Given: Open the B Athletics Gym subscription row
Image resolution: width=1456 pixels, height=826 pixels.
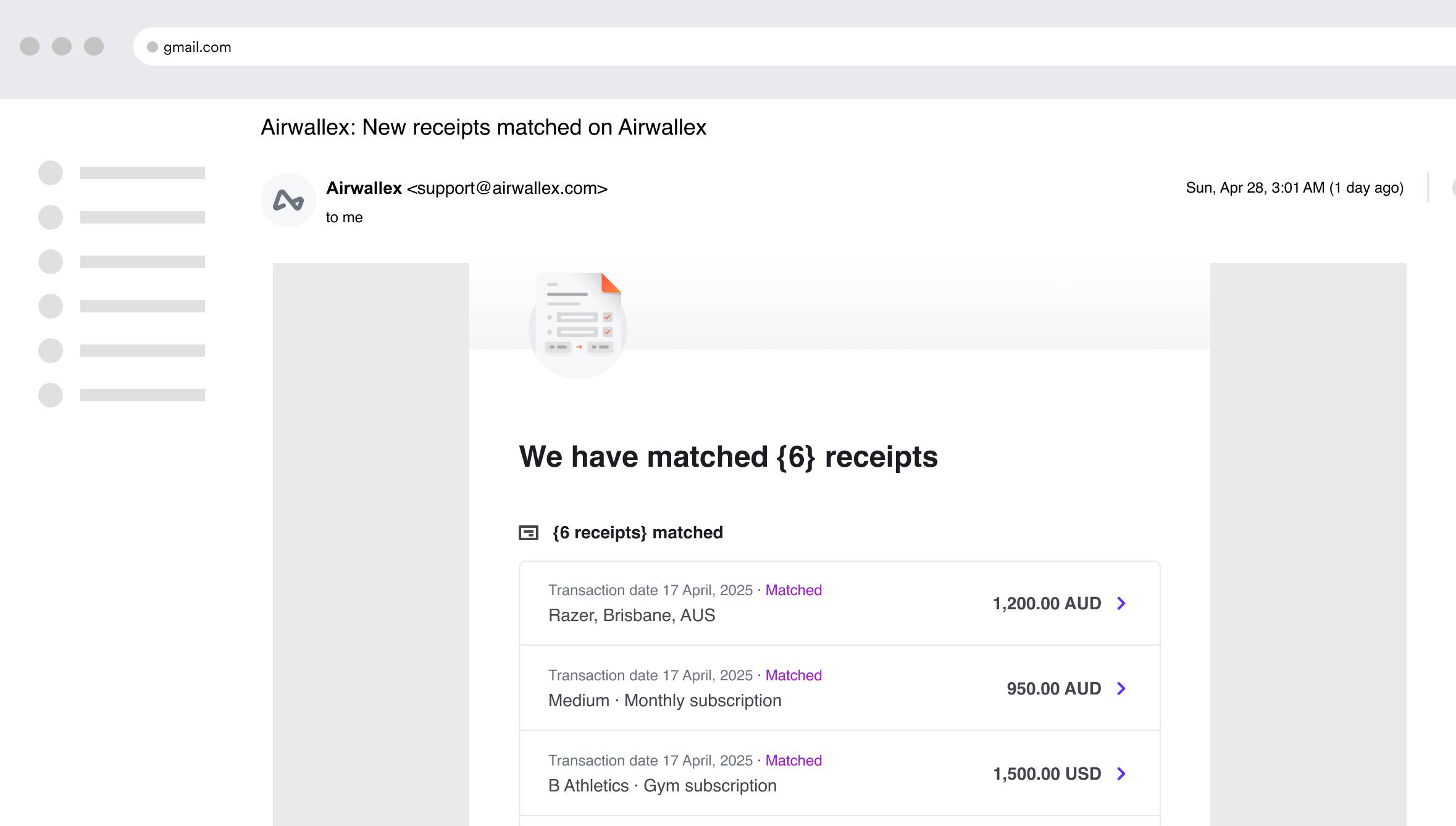Looking at the screenshot, I should click(662, 785).
